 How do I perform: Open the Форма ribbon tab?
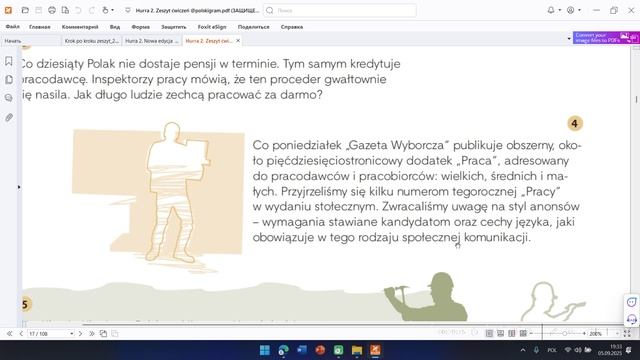[x=140, y=27]
